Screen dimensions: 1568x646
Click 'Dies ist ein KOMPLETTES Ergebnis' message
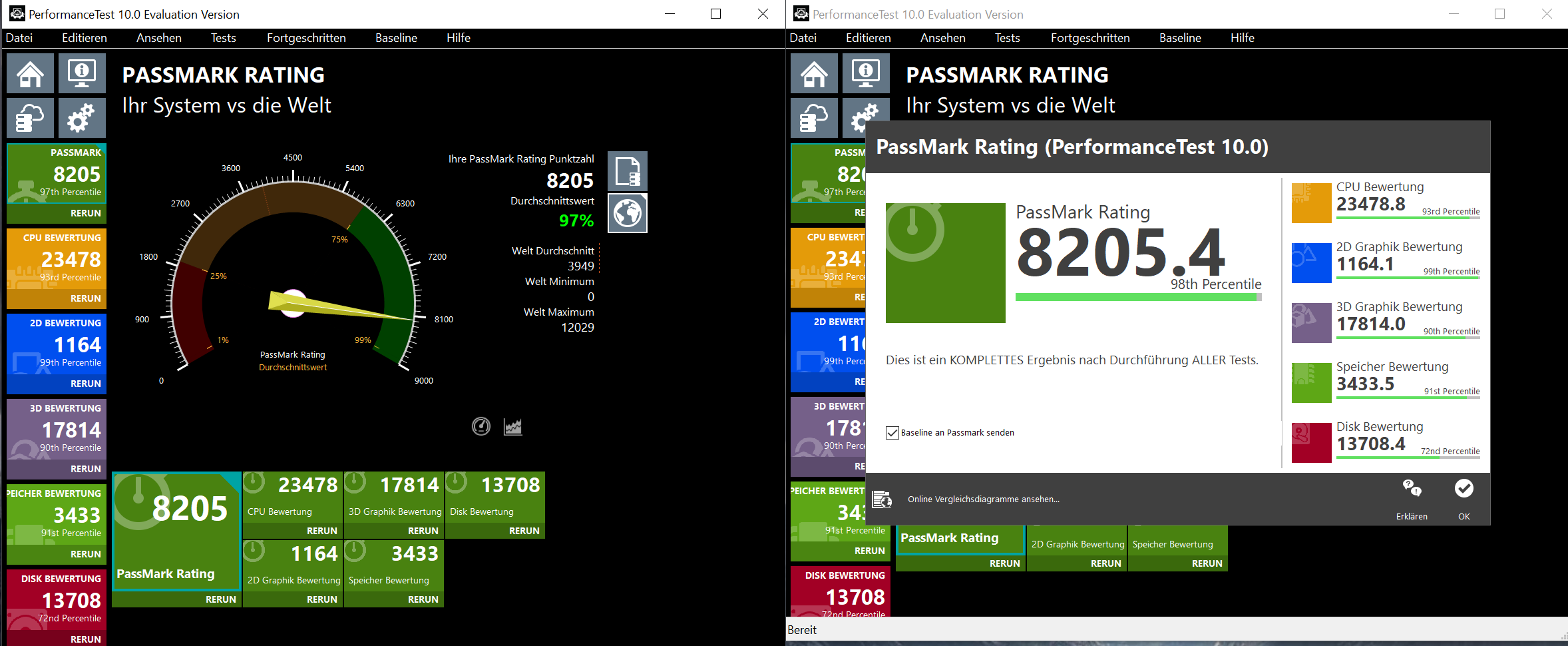tap(1072, 360)
